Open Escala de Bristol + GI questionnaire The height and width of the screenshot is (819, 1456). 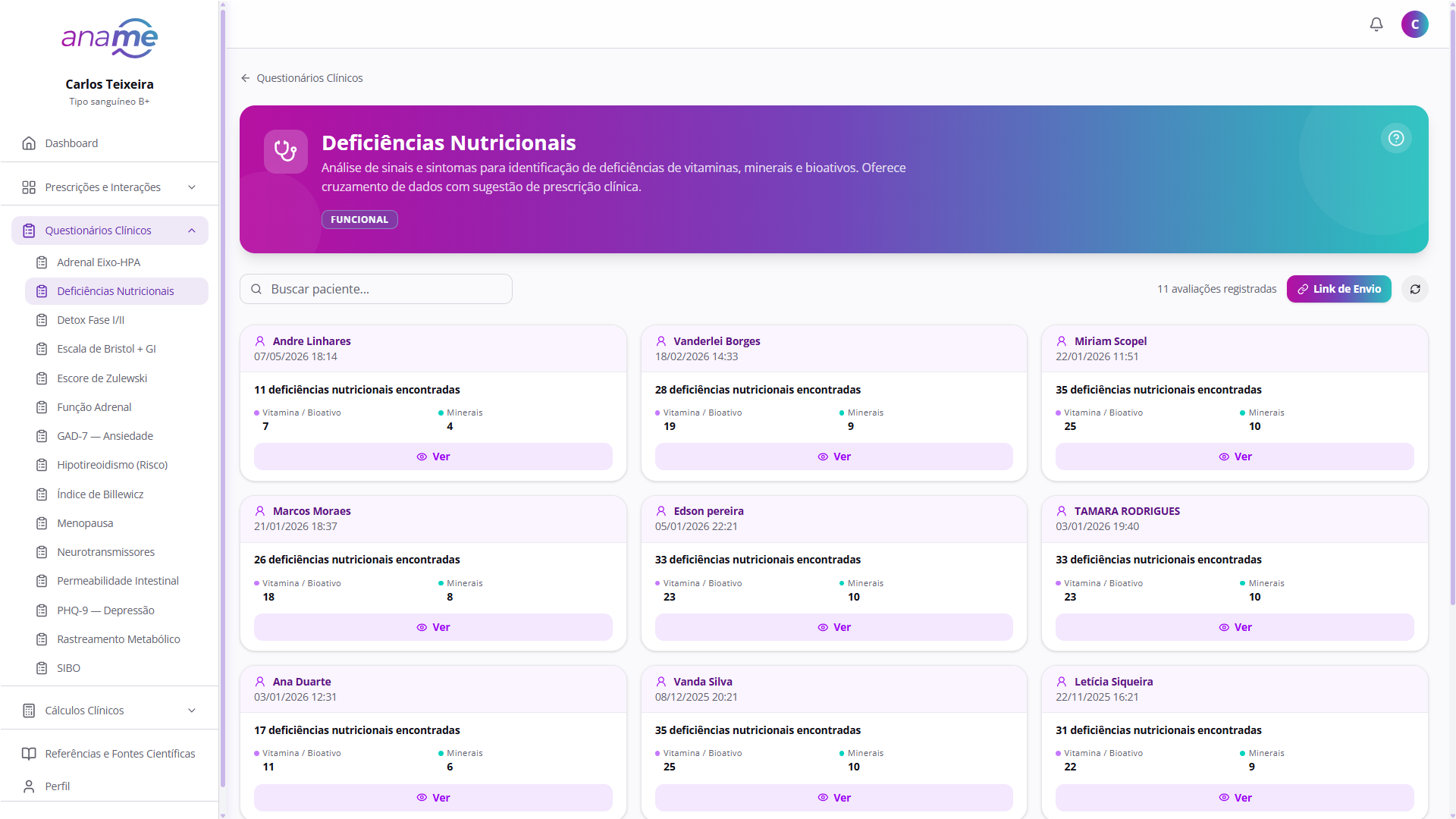(x=117, y=349)
